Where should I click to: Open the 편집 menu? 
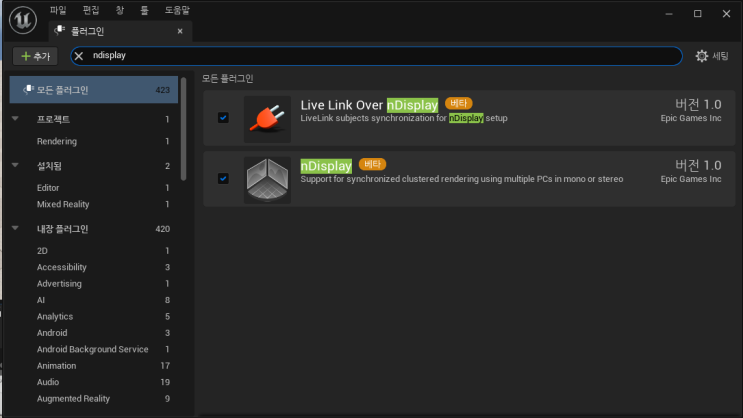click(x=91, y=10)
